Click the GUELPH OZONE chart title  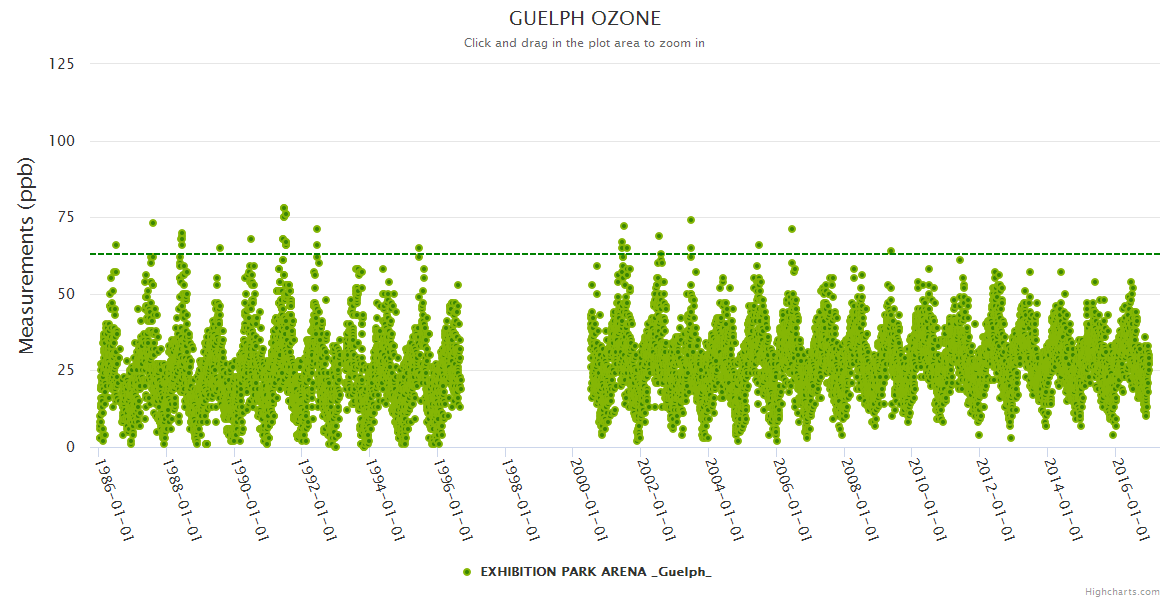585,18
